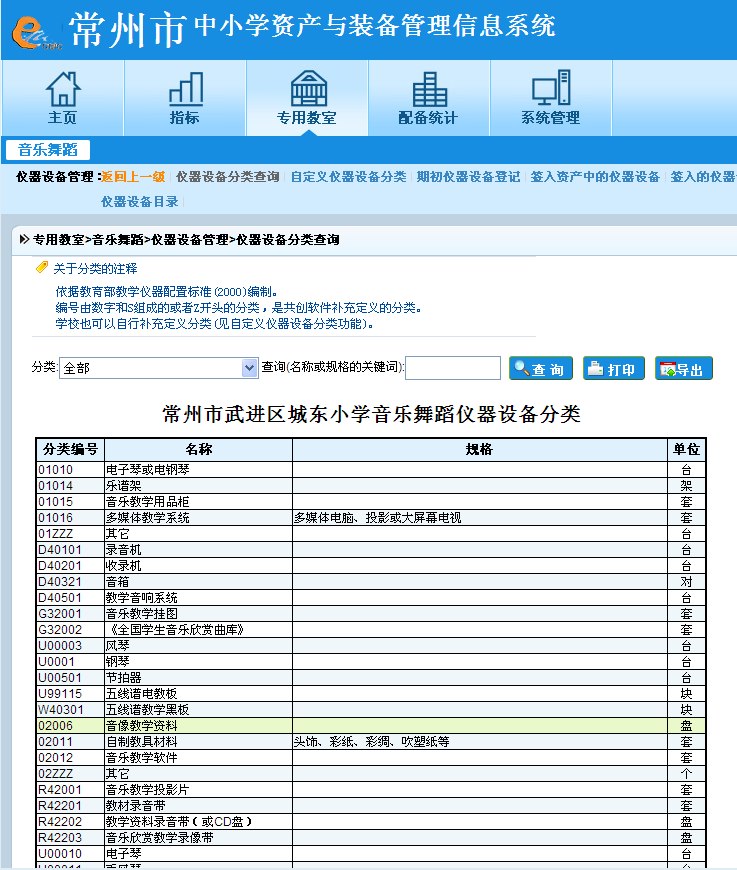Select row 音乐教学软件
This screenshot has width=737, height=870.
click(x=371, y=758)
